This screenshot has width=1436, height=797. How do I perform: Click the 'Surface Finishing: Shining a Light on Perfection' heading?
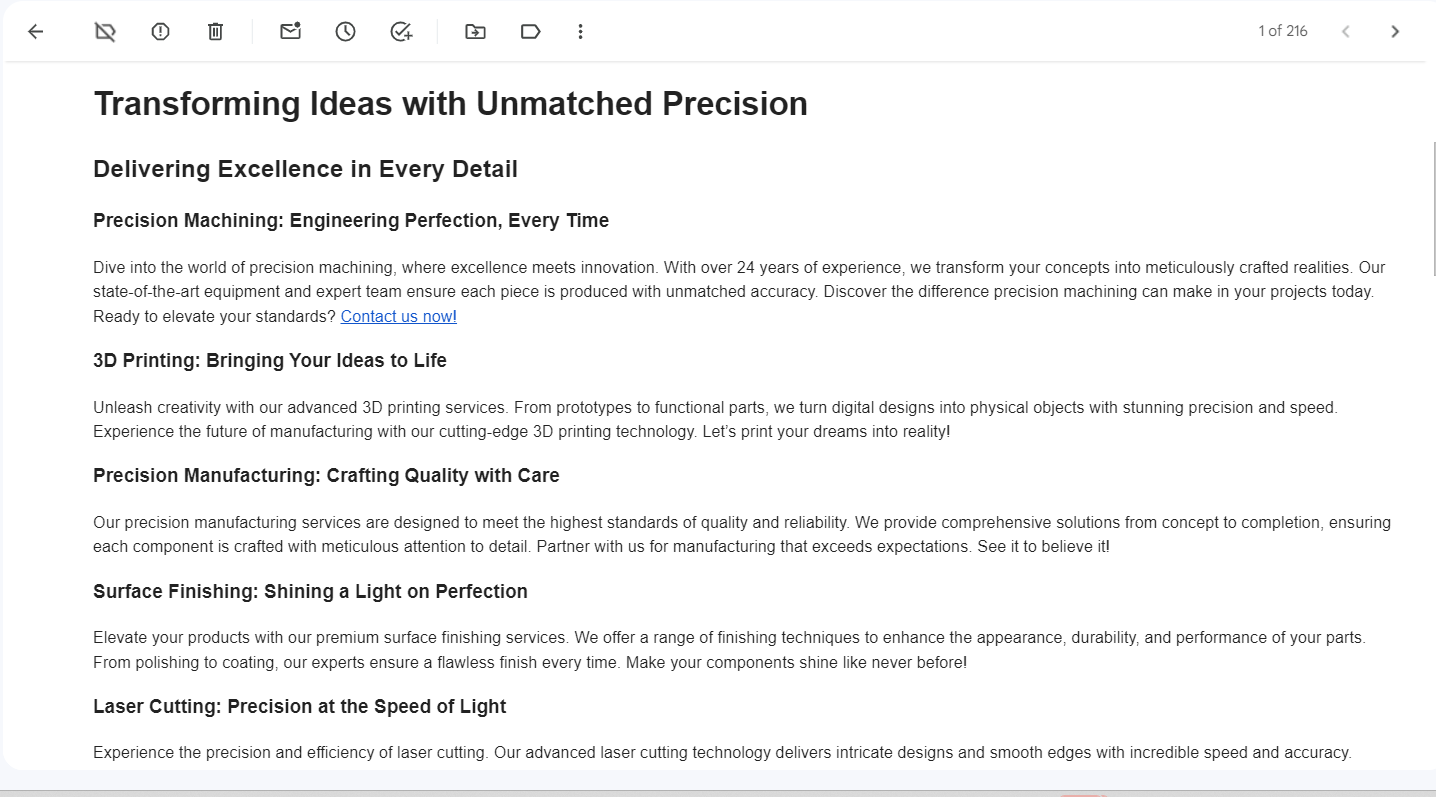(310, 592)
